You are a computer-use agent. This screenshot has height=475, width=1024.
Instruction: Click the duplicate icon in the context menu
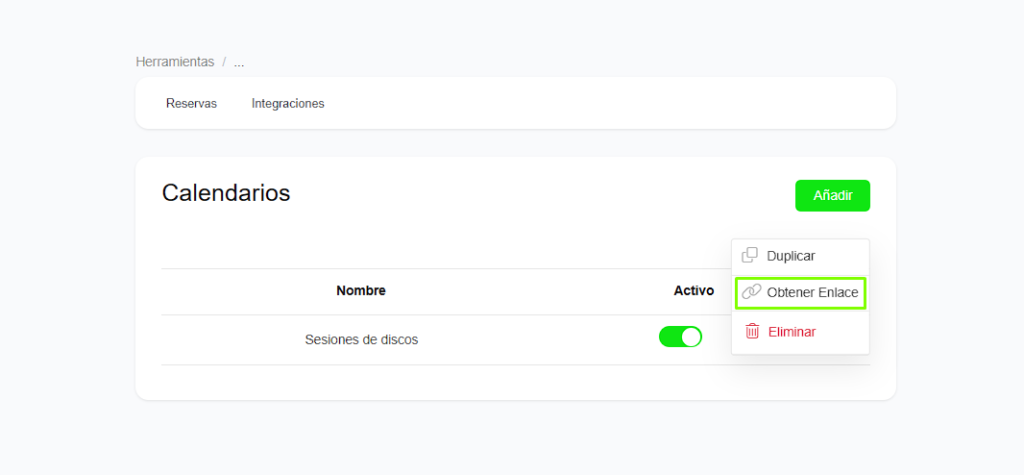[x=750, y=256]
